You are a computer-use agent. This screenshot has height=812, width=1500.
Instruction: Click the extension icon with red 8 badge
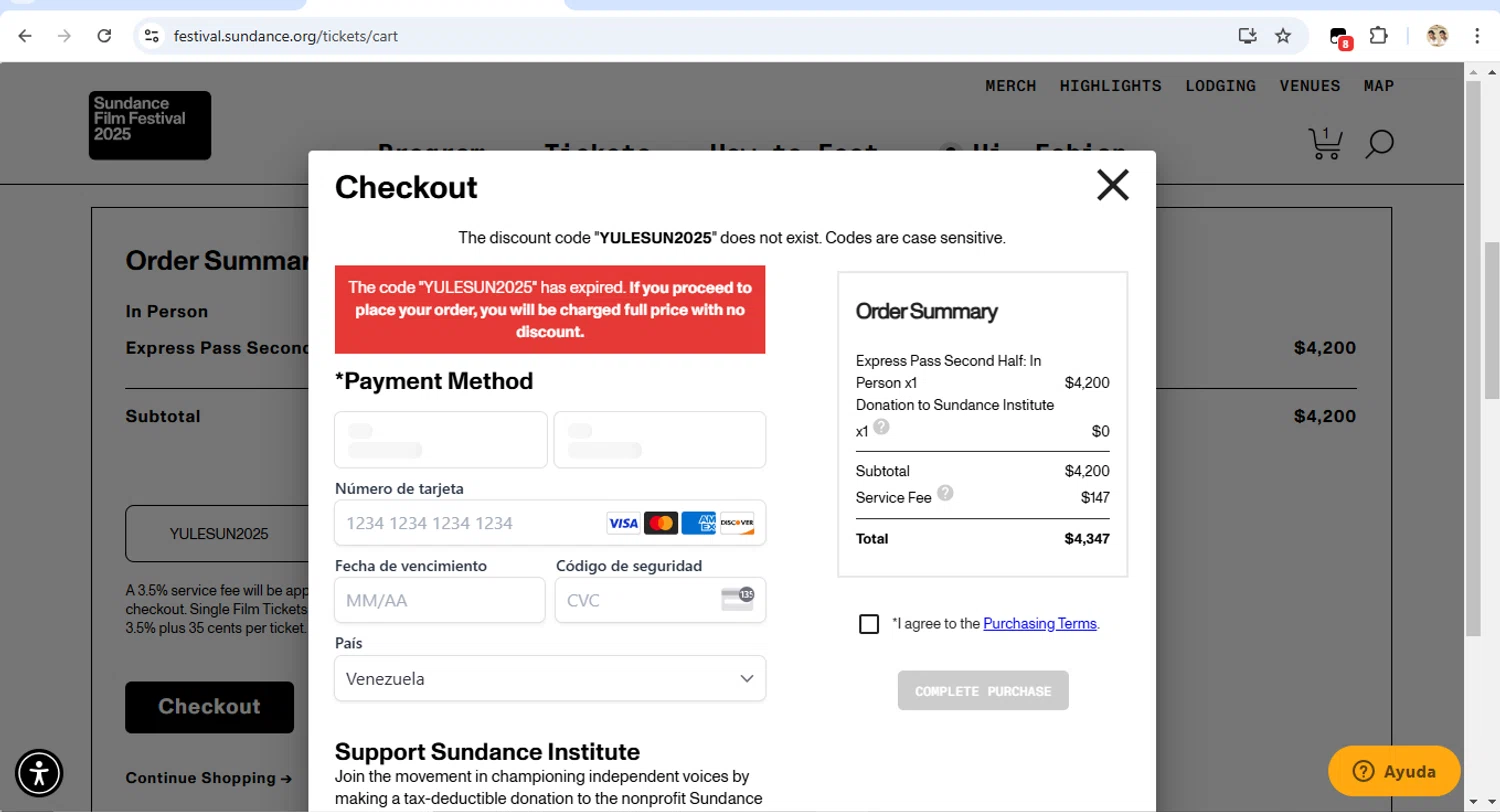(x=1340, y=37)
